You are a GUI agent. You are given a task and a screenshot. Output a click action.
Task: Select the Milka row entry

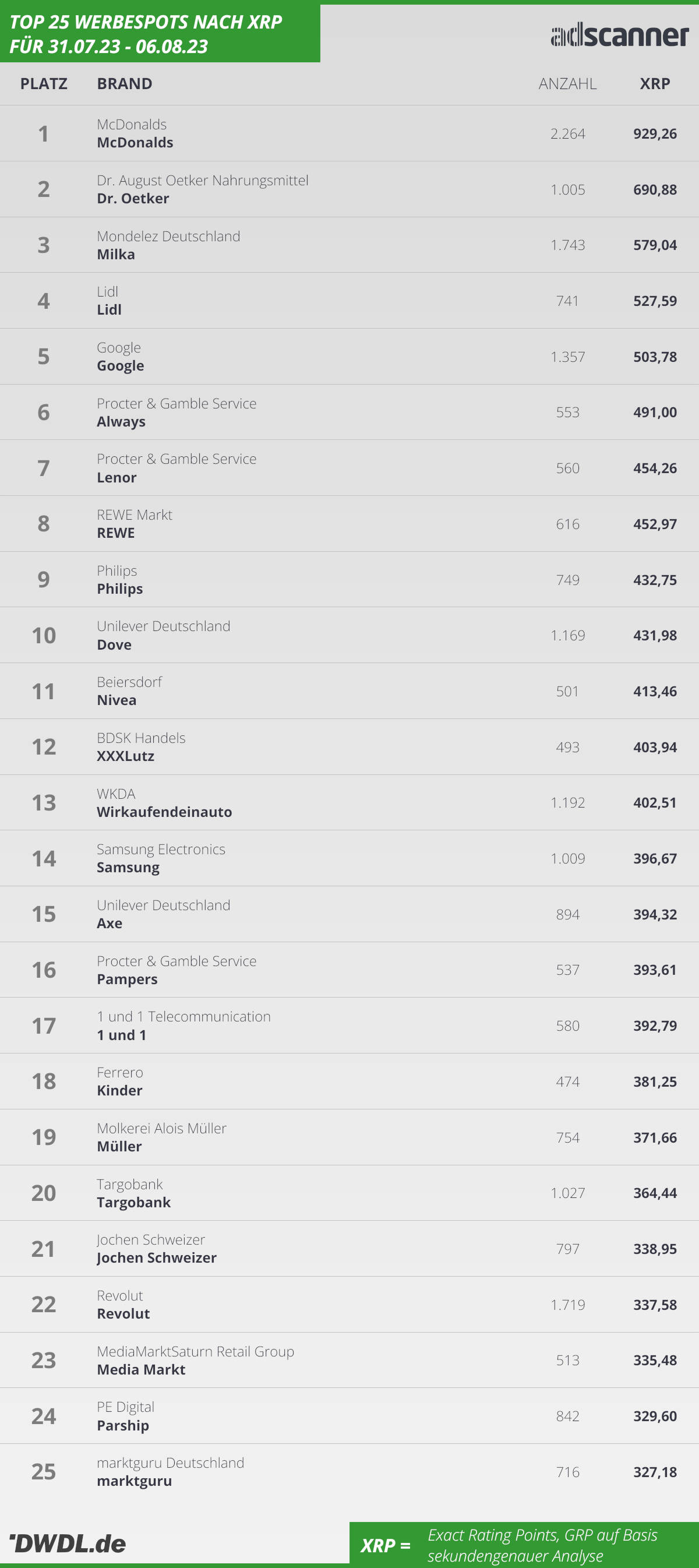(349, 245)
